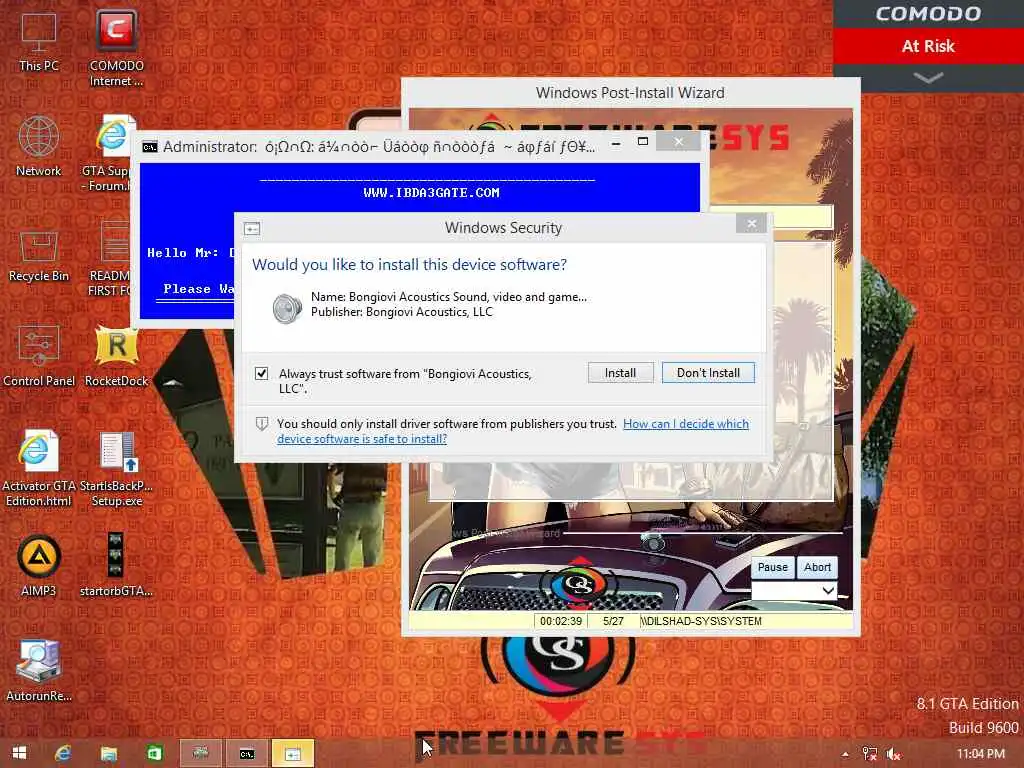This screenshot has width=1024, height=768.
Task: Open README FIRST file icon
Action: [111, 259]
